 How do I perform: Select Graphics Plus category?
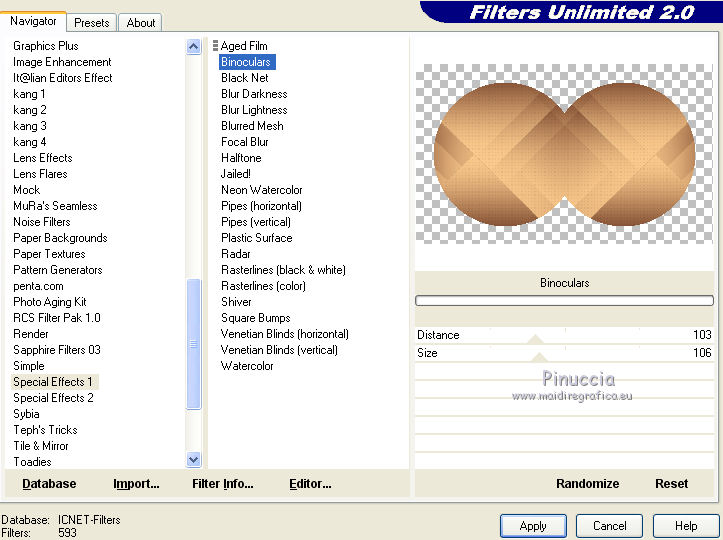pyautogui.click(x=46, y=46)
